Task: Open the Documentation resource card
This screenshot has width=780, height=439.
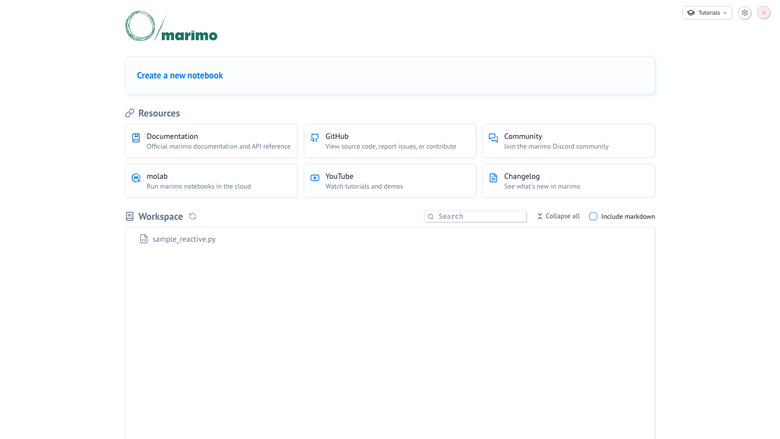Action: pyautogui.click(x=211, y=141)
